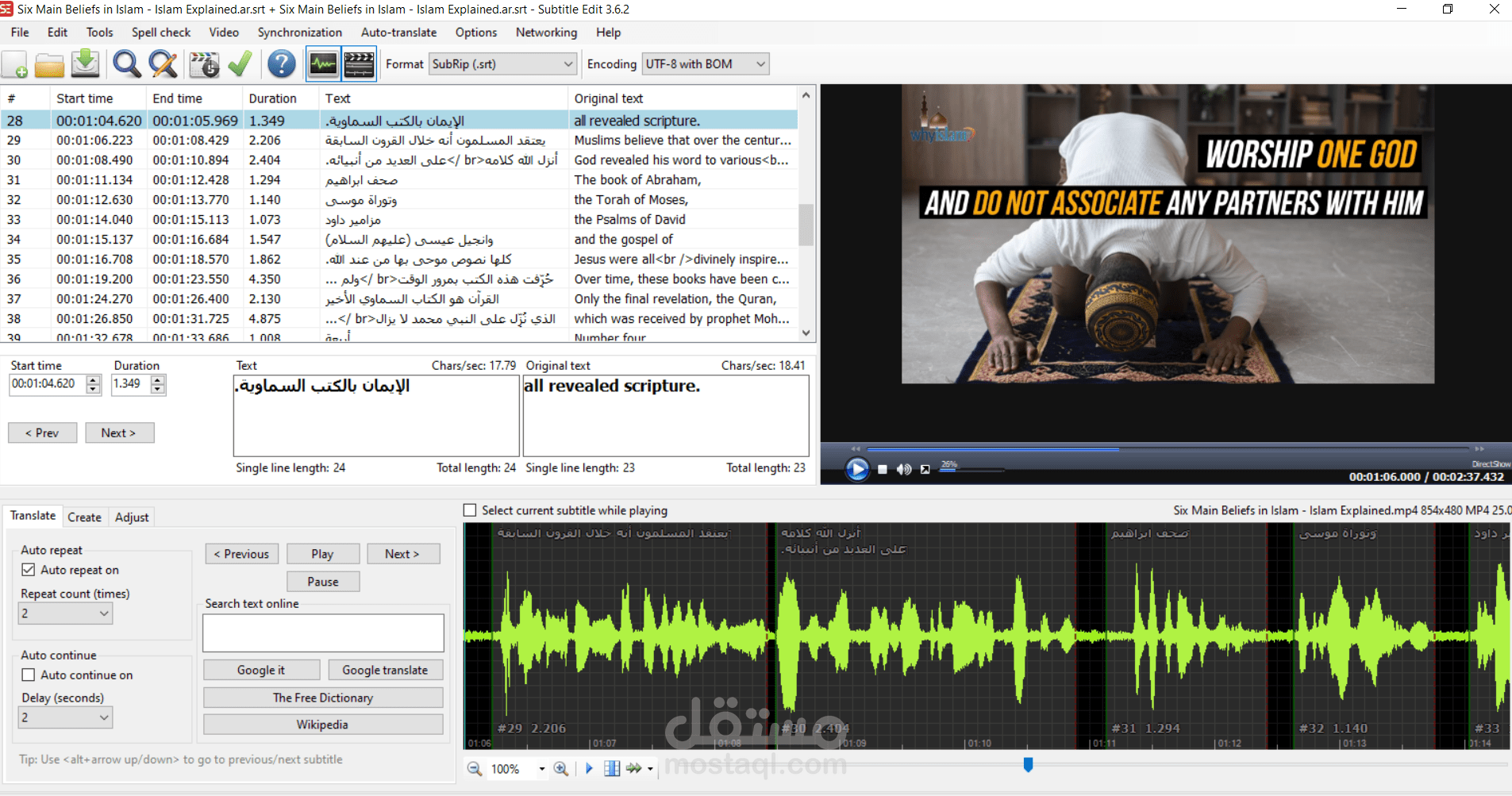Check Select current subtitle while playing
1512x796 pixels.
(470, 510)
